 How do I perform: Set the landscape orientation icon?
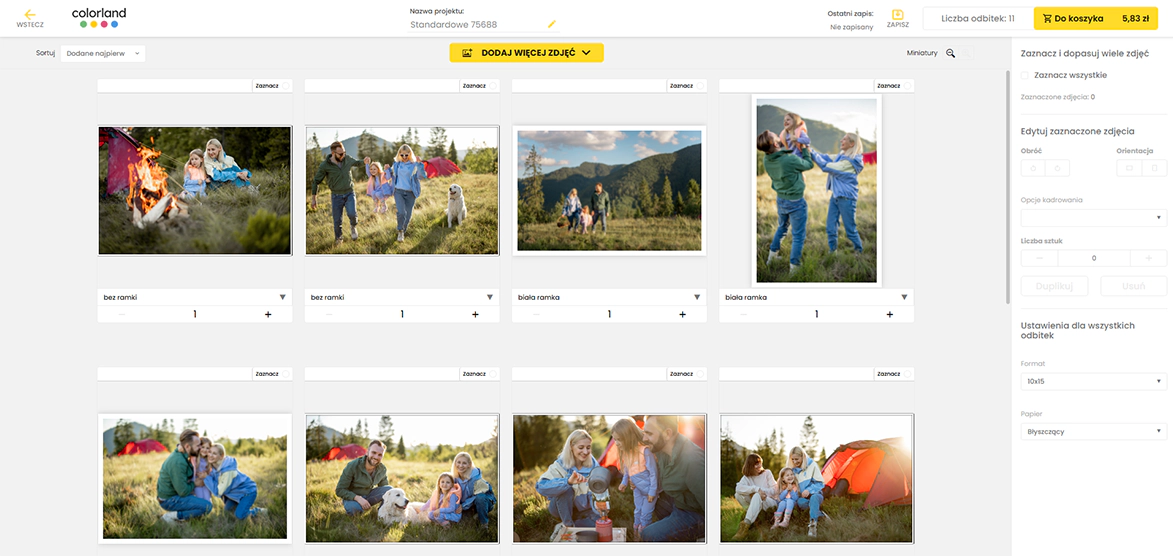coord(1129,168)
